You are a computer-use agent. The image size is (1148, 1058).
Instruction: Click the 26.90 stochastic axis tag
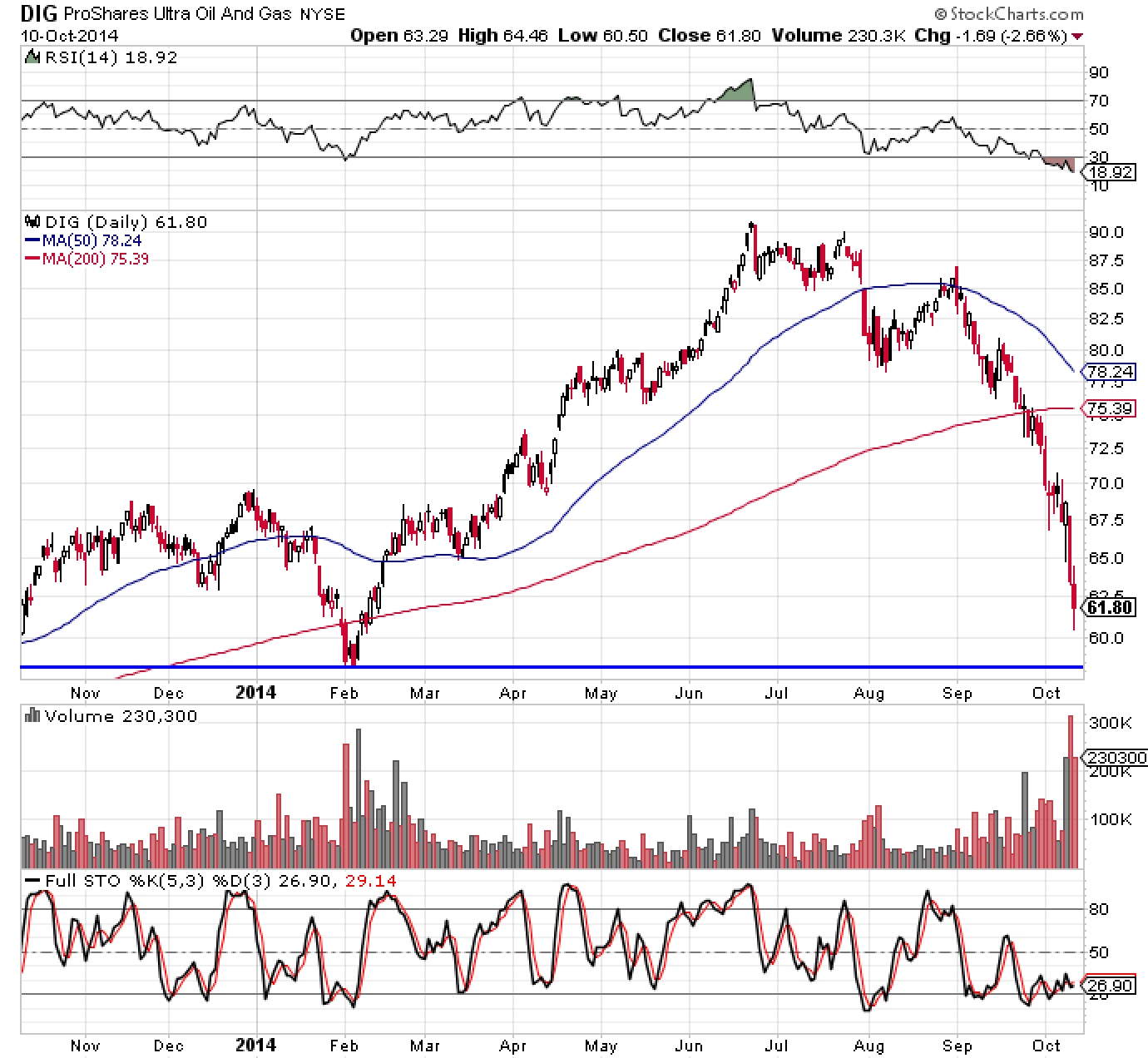tap(1107, 986)
